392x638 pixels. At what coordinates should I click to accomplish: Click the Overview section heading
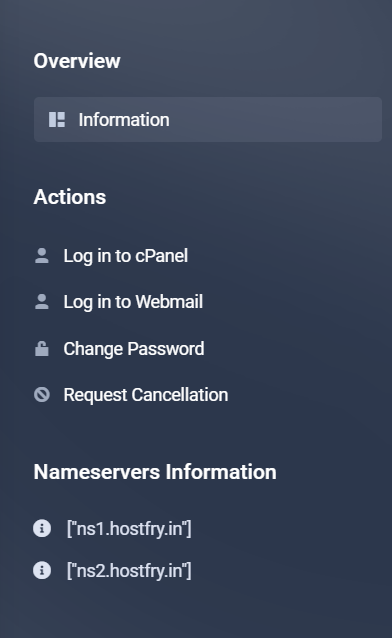(77, 61)
